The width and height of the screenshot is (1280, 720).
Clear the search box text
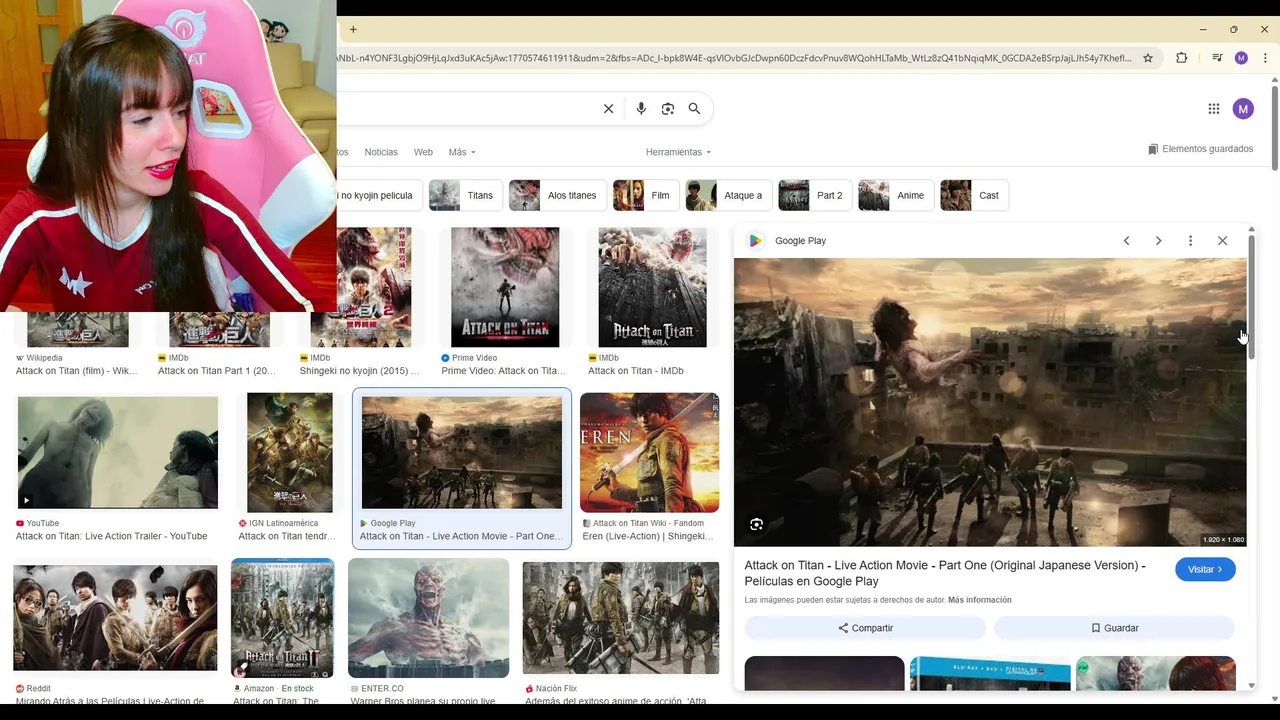(608, 109)
